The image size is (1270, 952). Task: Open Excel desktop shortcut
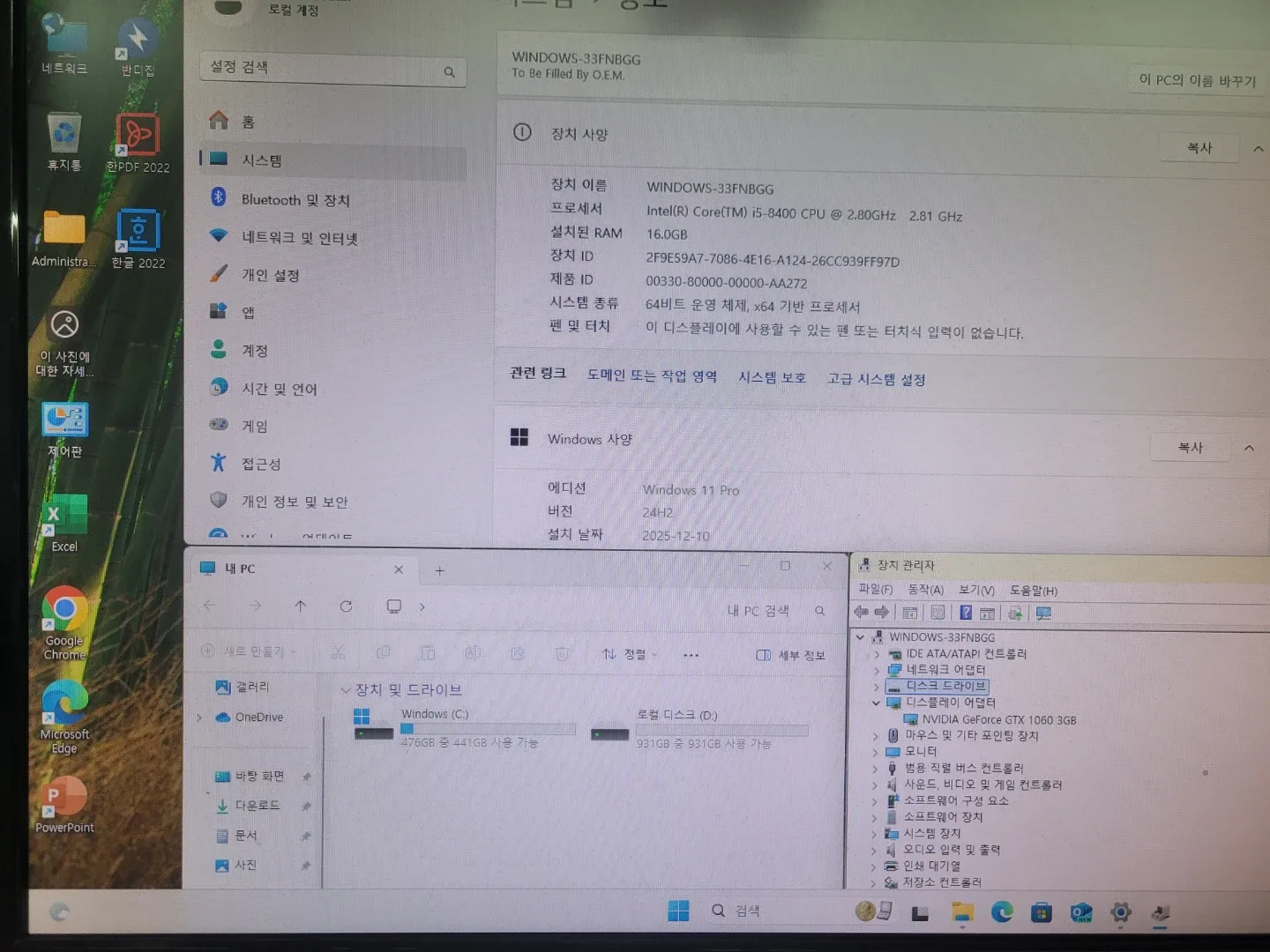[x=65, y=524]
